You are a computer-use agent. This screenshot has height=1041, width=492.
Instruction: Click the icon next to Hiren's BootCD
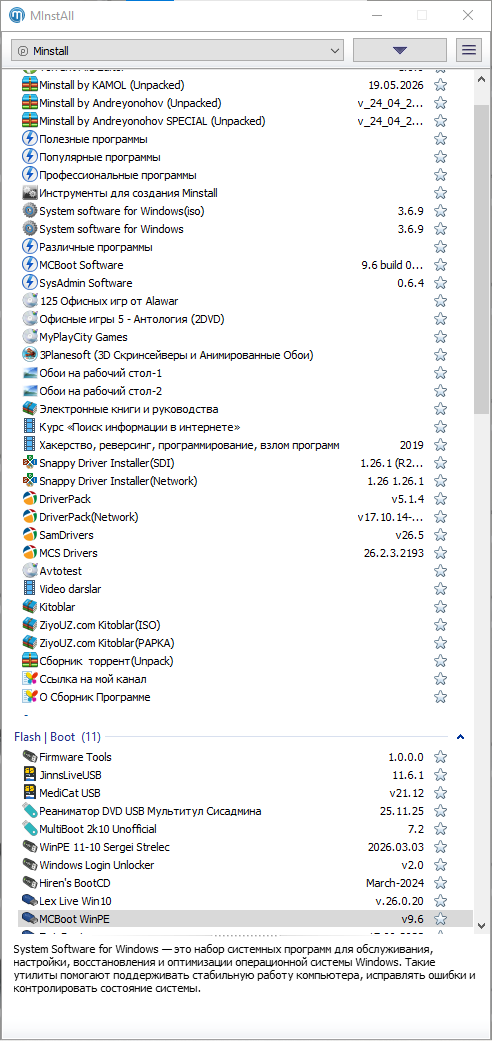pyautogui.click(x=30, y=883)
